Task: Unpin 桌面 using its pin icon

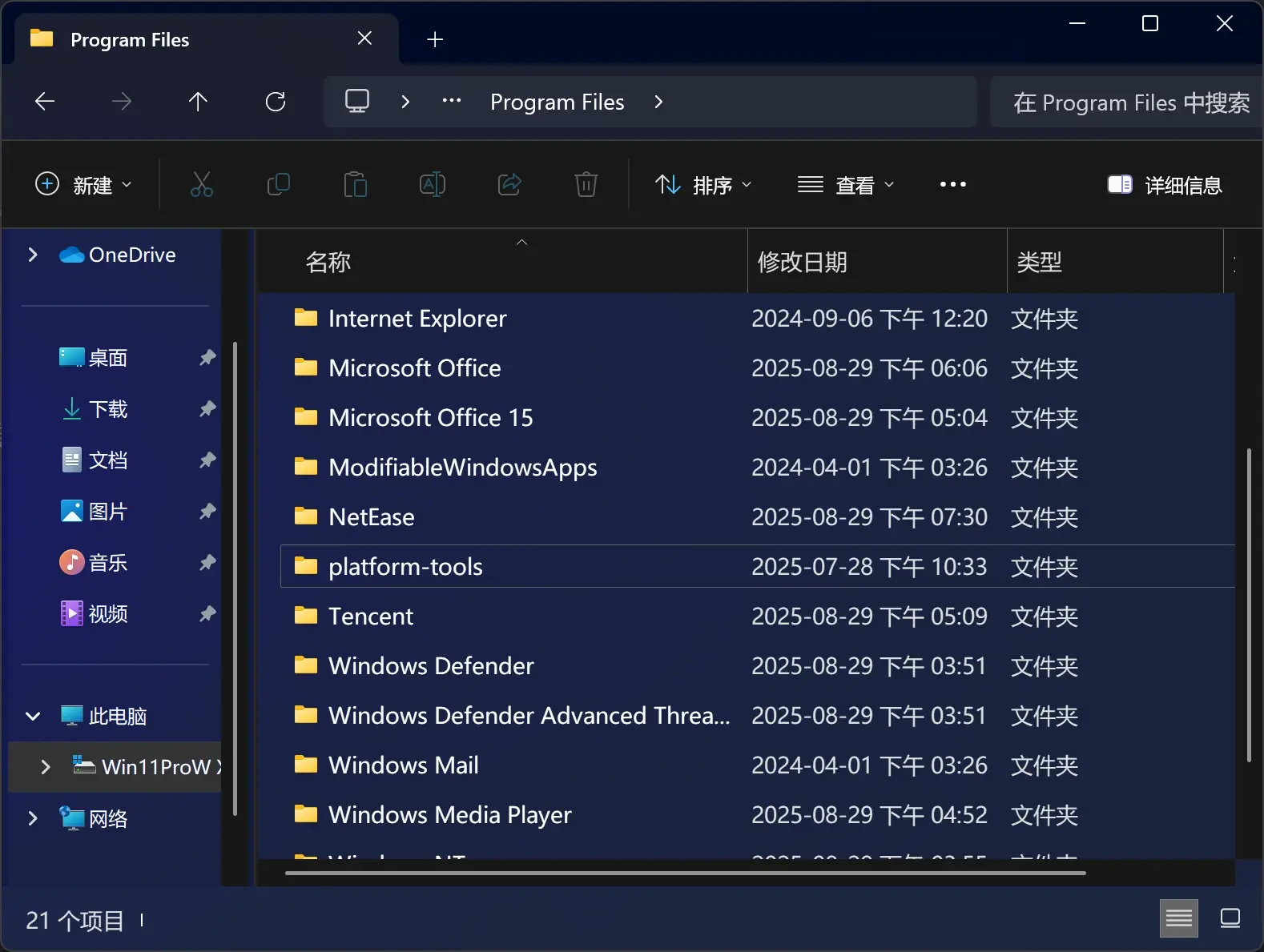Action: [207, 357]
